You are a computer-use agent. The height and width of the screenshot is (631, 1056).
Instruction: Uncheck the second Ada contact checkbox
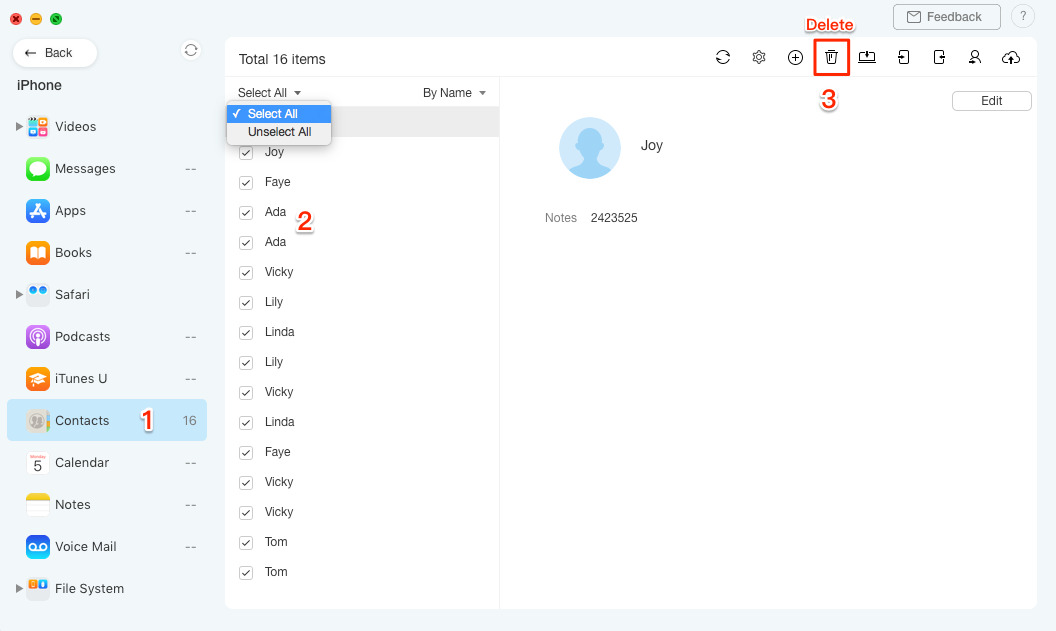pyautogui.click(x=246, y=242)
